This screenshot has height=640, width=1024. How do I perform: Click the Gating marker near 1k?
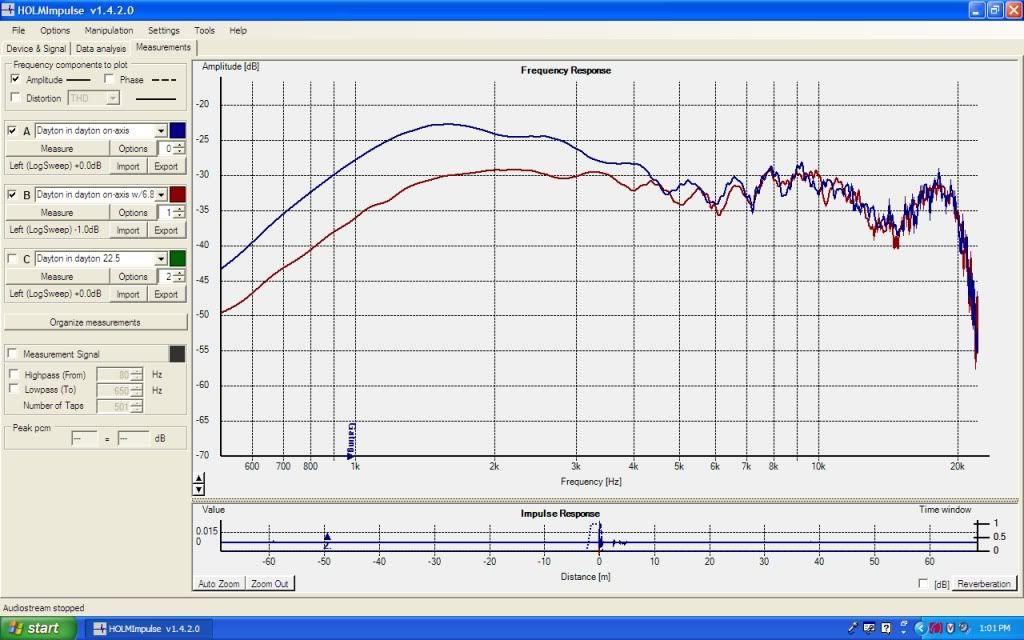(352, 441)
